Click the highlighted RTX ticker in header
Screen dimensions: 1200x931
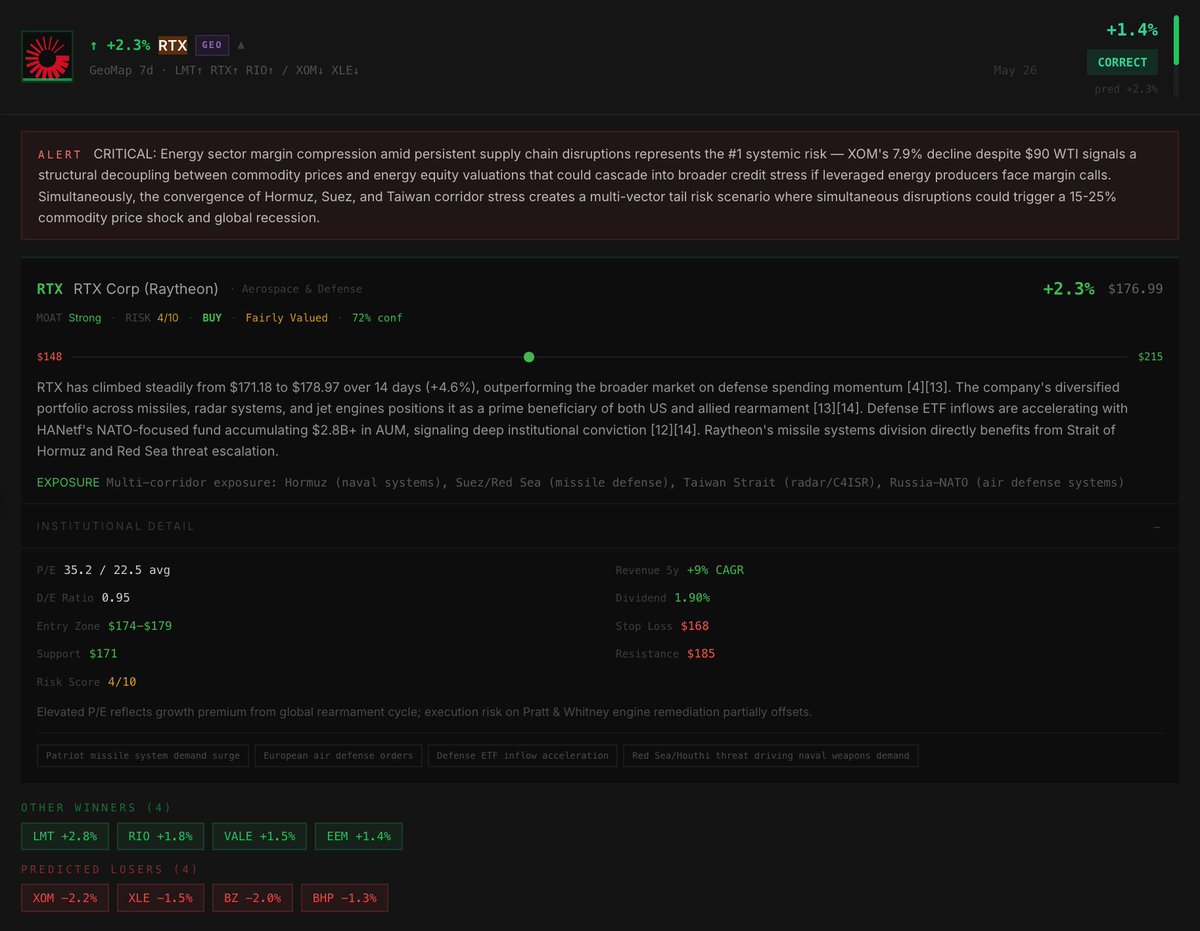(173, 45)
